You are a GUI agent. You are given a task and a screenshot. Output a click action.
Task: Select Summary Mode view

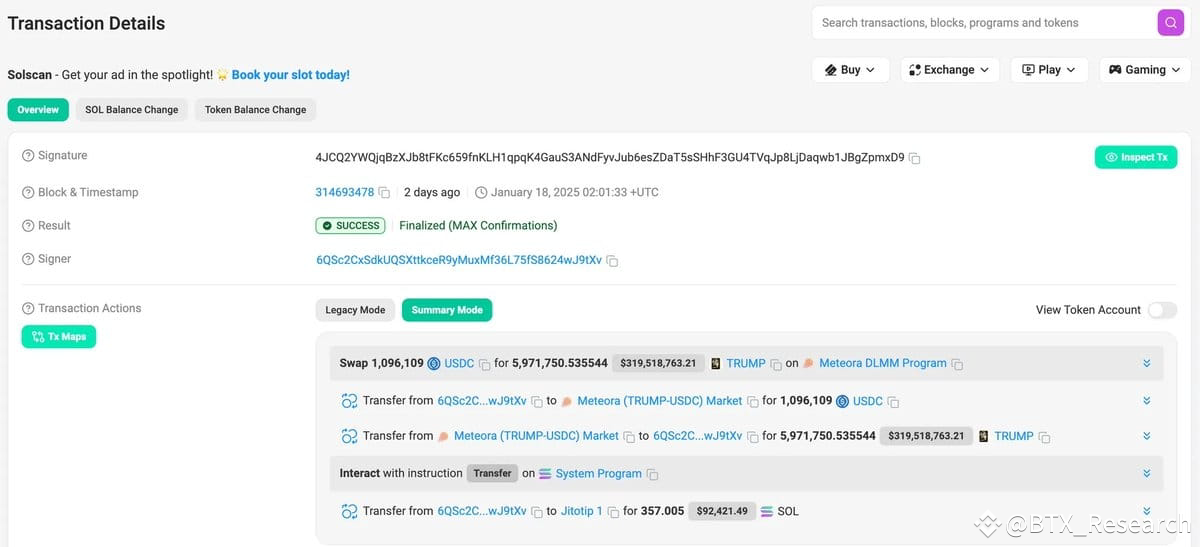tap(447, 310)
